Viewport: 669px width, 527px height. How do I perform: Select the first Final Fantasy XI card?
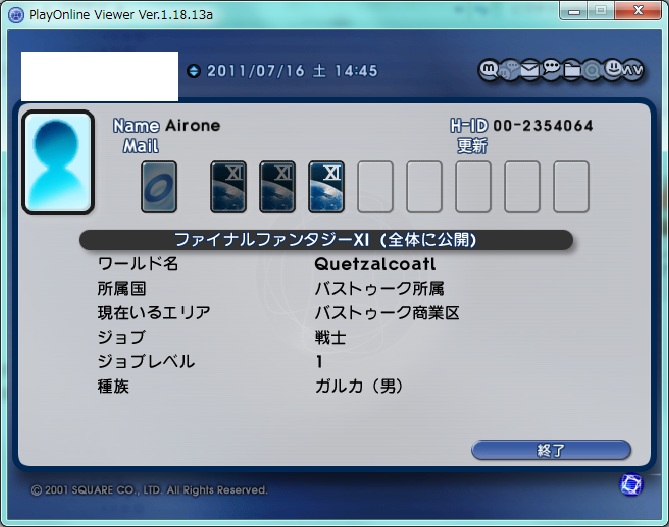point(228,186)
